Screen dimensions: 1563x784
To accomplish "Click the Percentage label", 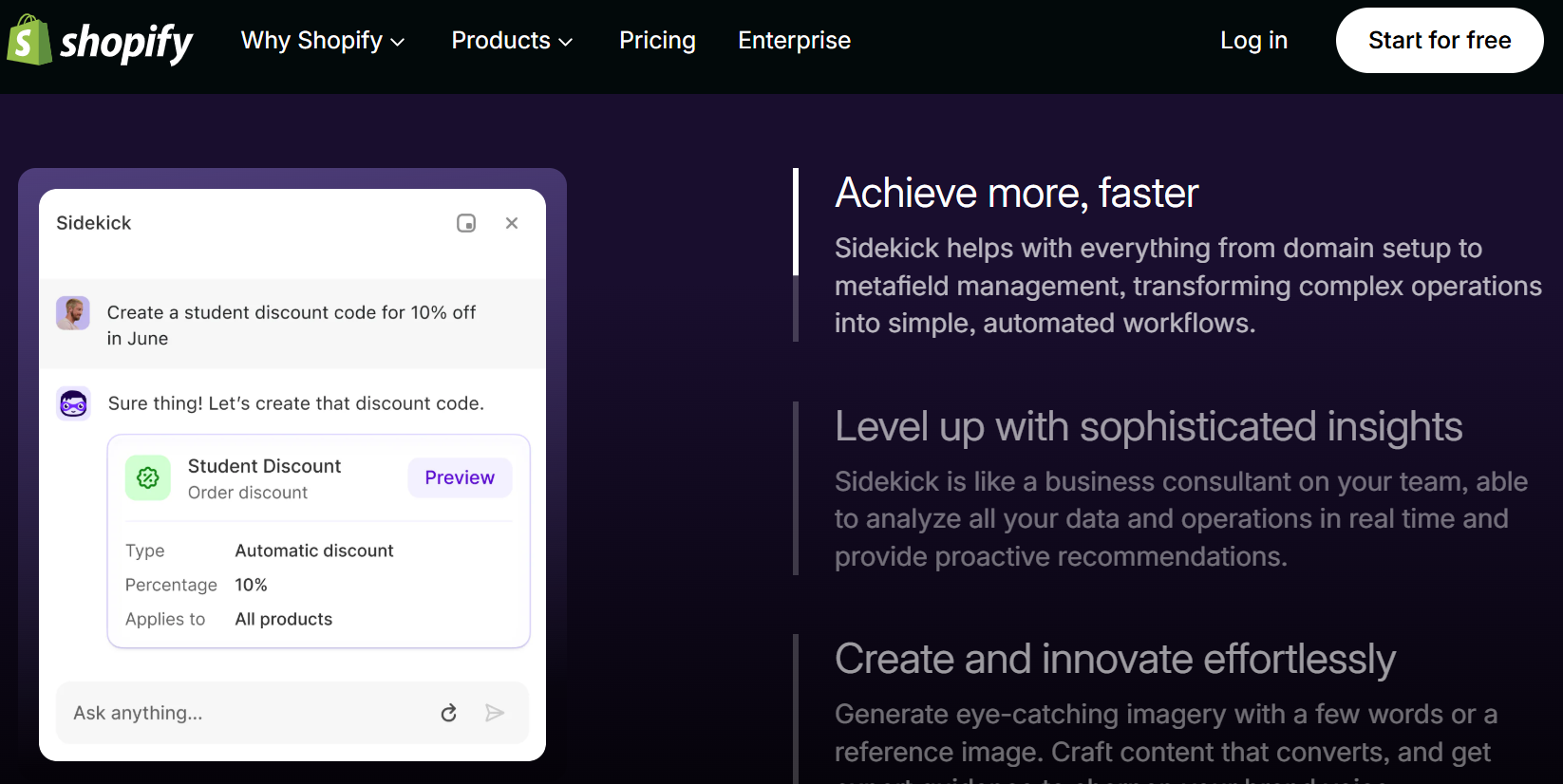I will 171,585.
